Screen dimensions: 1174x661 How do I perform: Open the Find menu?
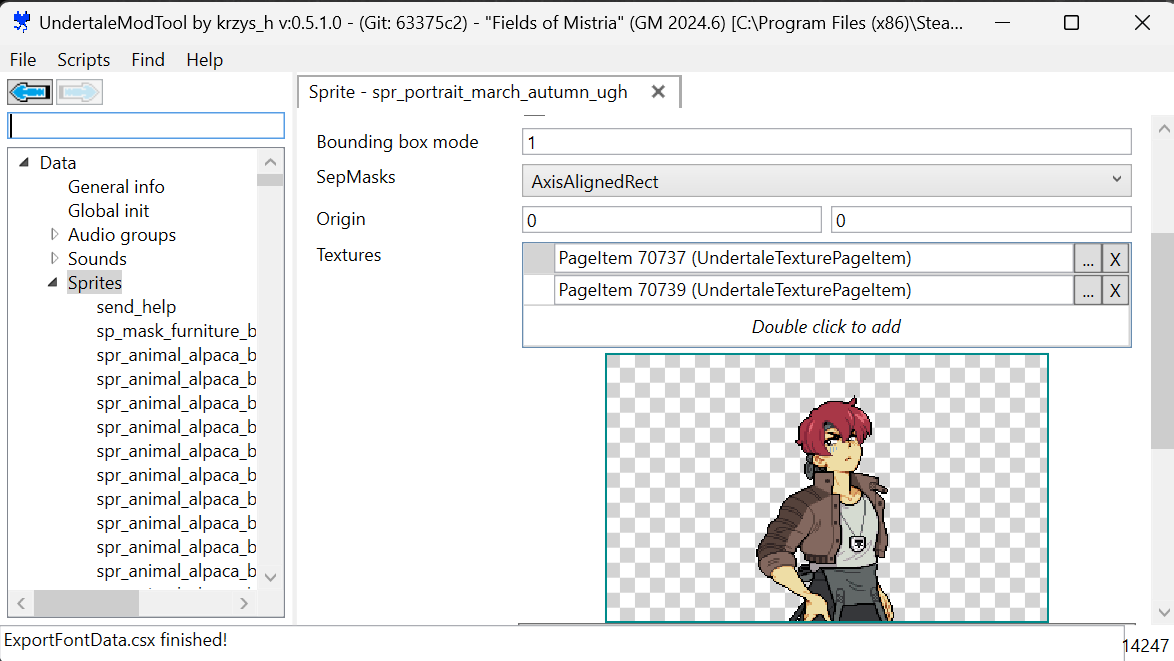[147, 60]
